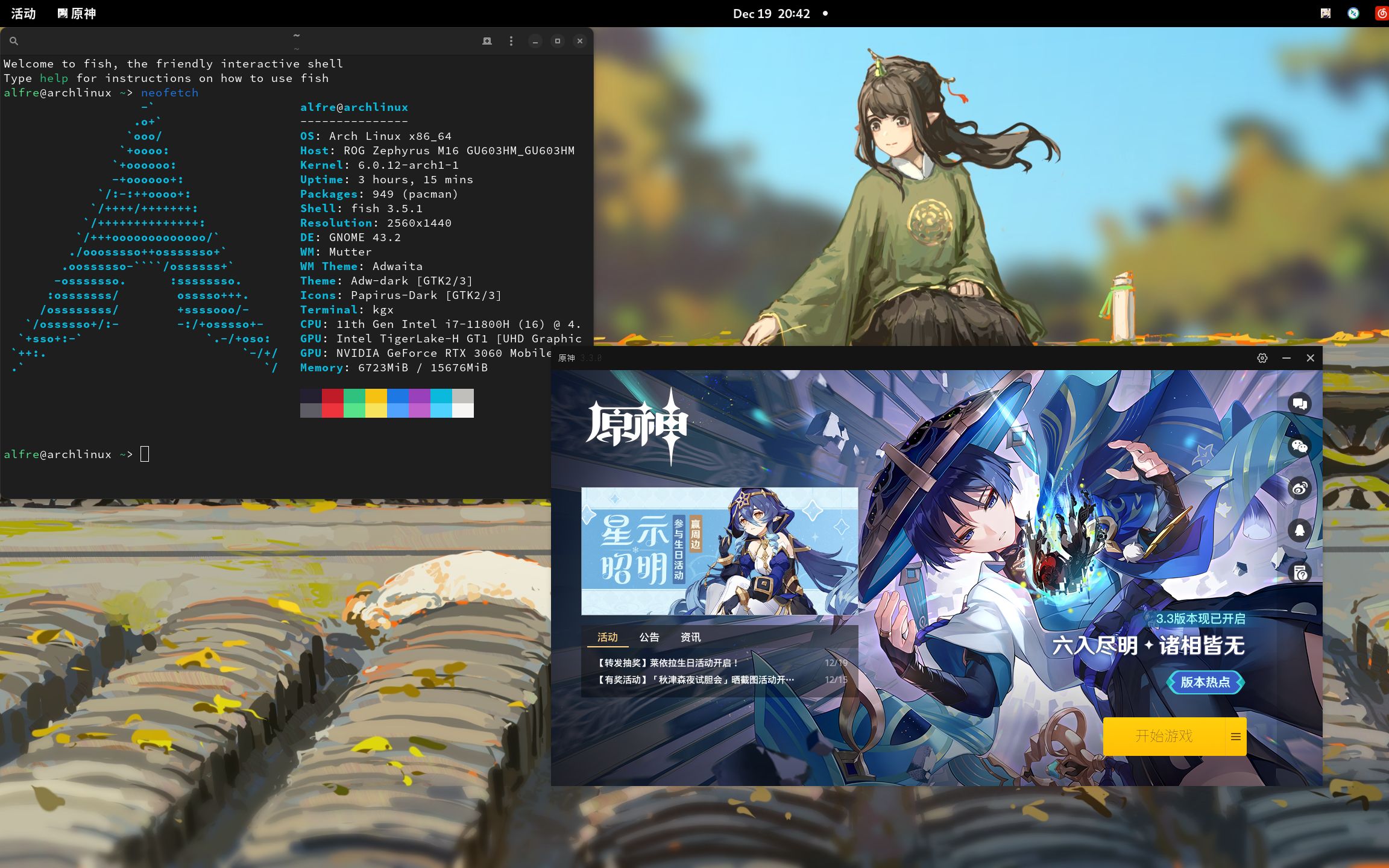Click the blue swatch in neofetch top row
The width and height of the screenshot is (1389, 868).
click(398, 396)
